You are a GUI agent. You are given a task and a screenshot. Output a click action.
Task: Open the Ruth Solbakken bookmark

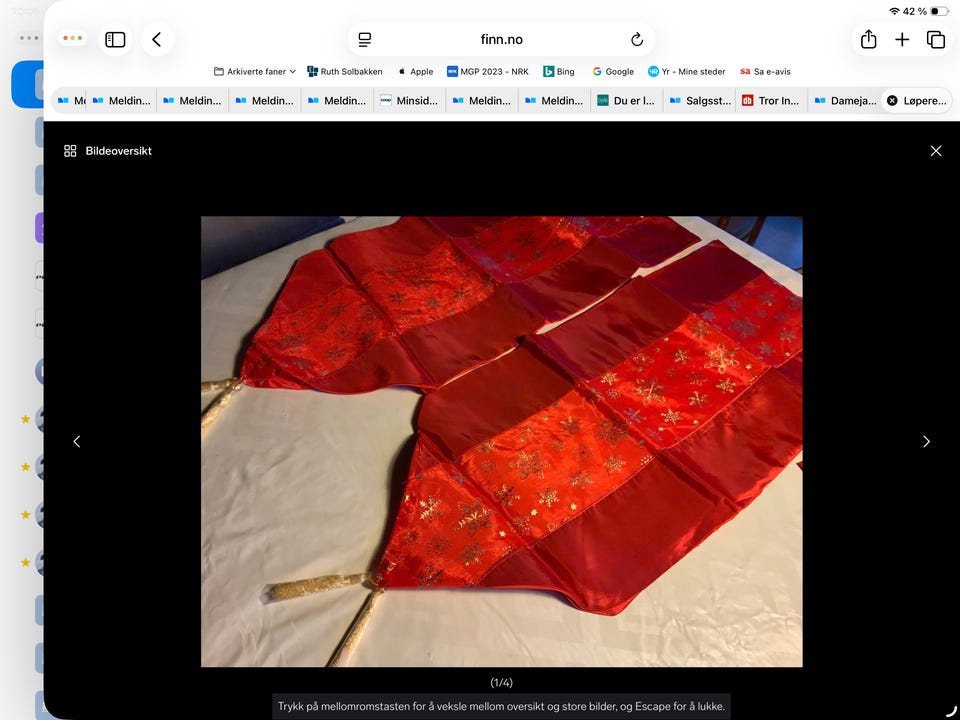coord(345,72)
